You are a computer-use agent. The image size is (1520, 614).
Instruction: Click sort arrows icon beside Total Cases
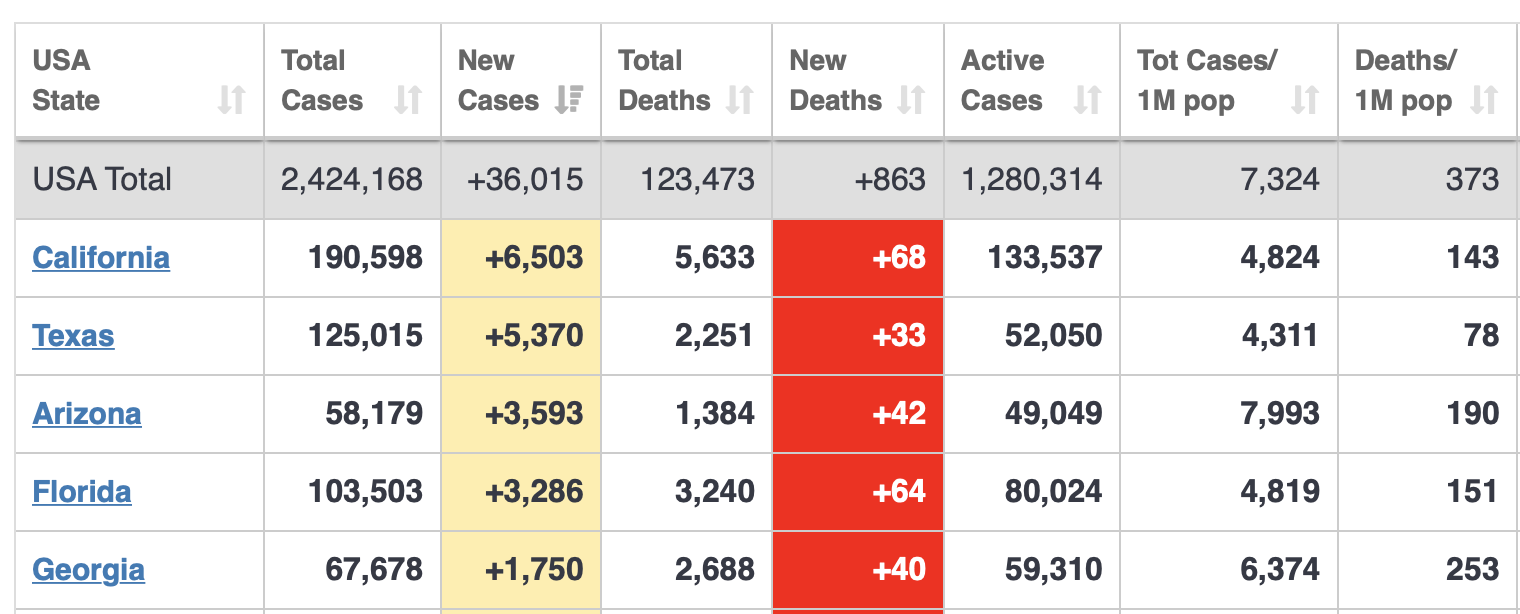pos(407,100)
